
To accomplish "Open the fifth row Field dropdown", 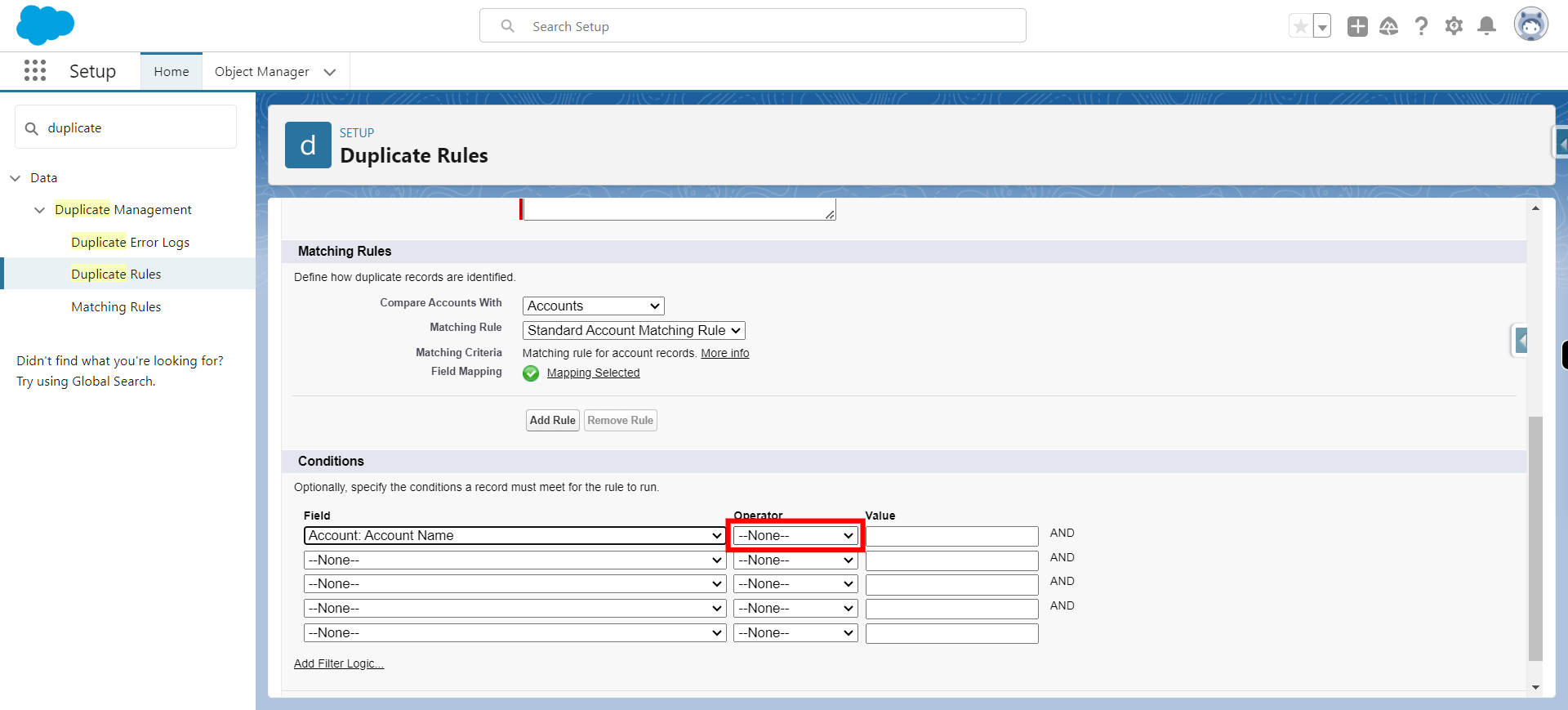I will pos(514,633).
